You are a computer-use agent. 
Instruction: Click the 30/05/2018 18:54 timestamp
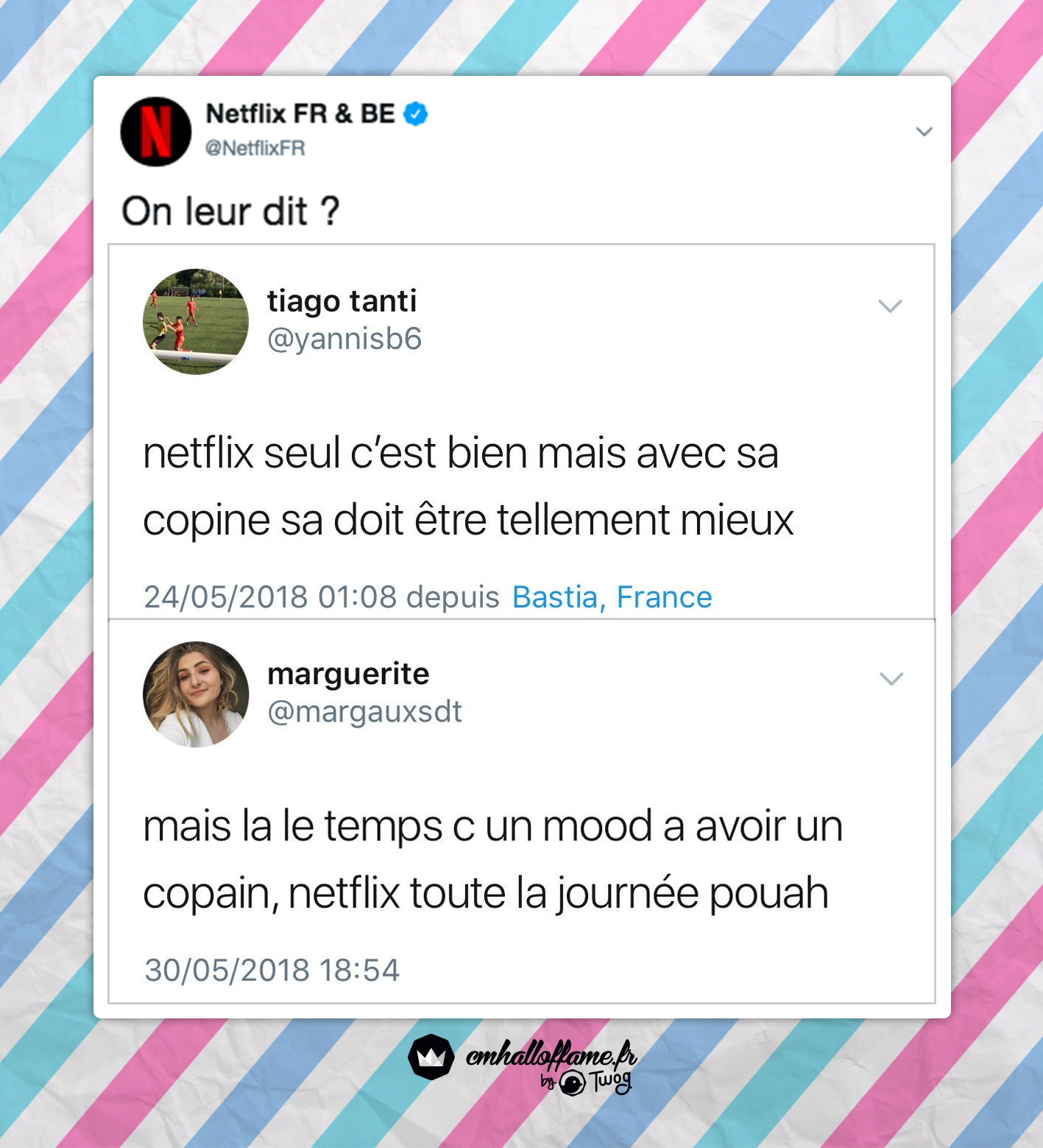(272, 970)
